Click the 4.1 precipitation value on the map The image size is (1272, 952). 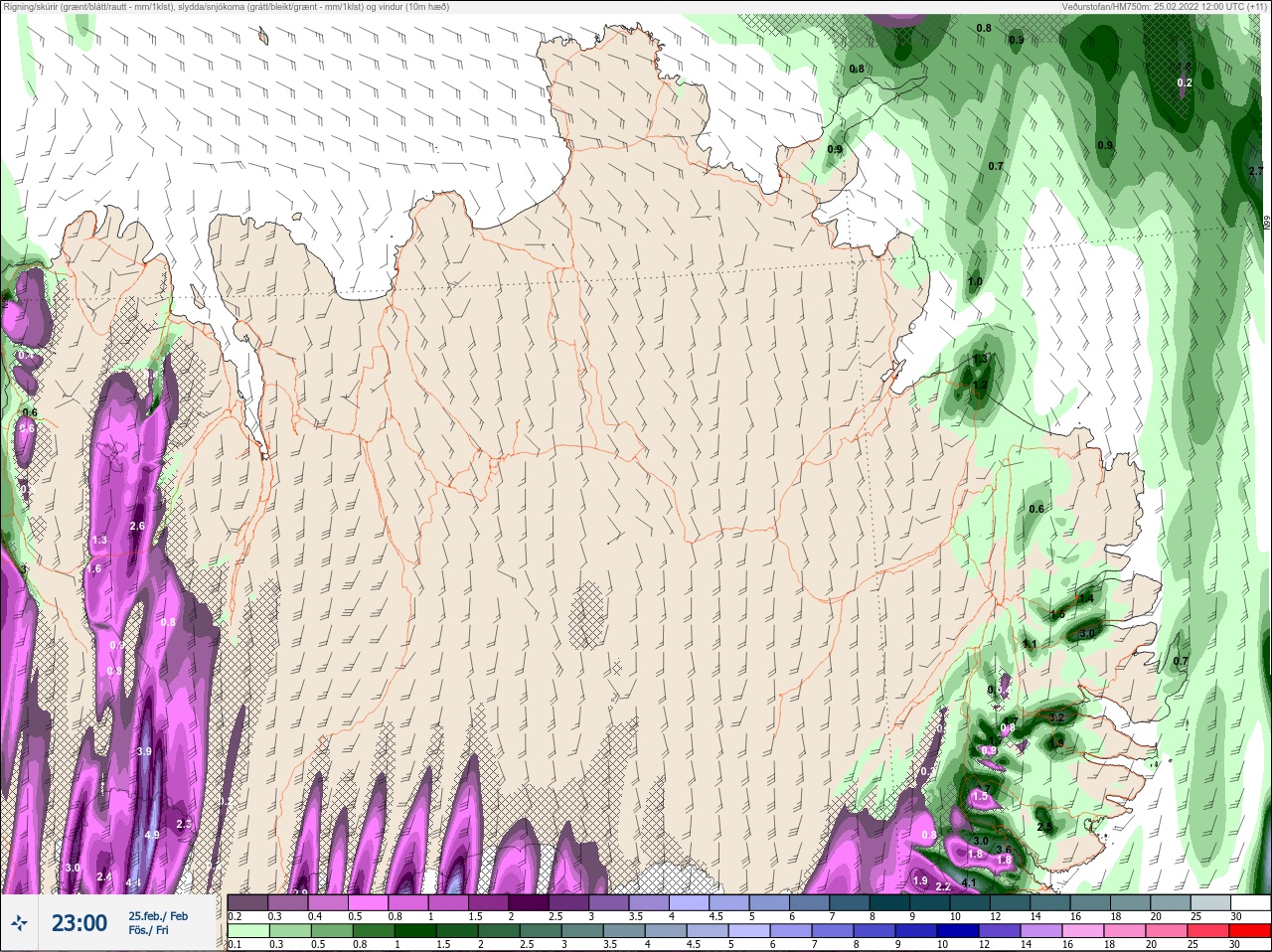point(970,882)
